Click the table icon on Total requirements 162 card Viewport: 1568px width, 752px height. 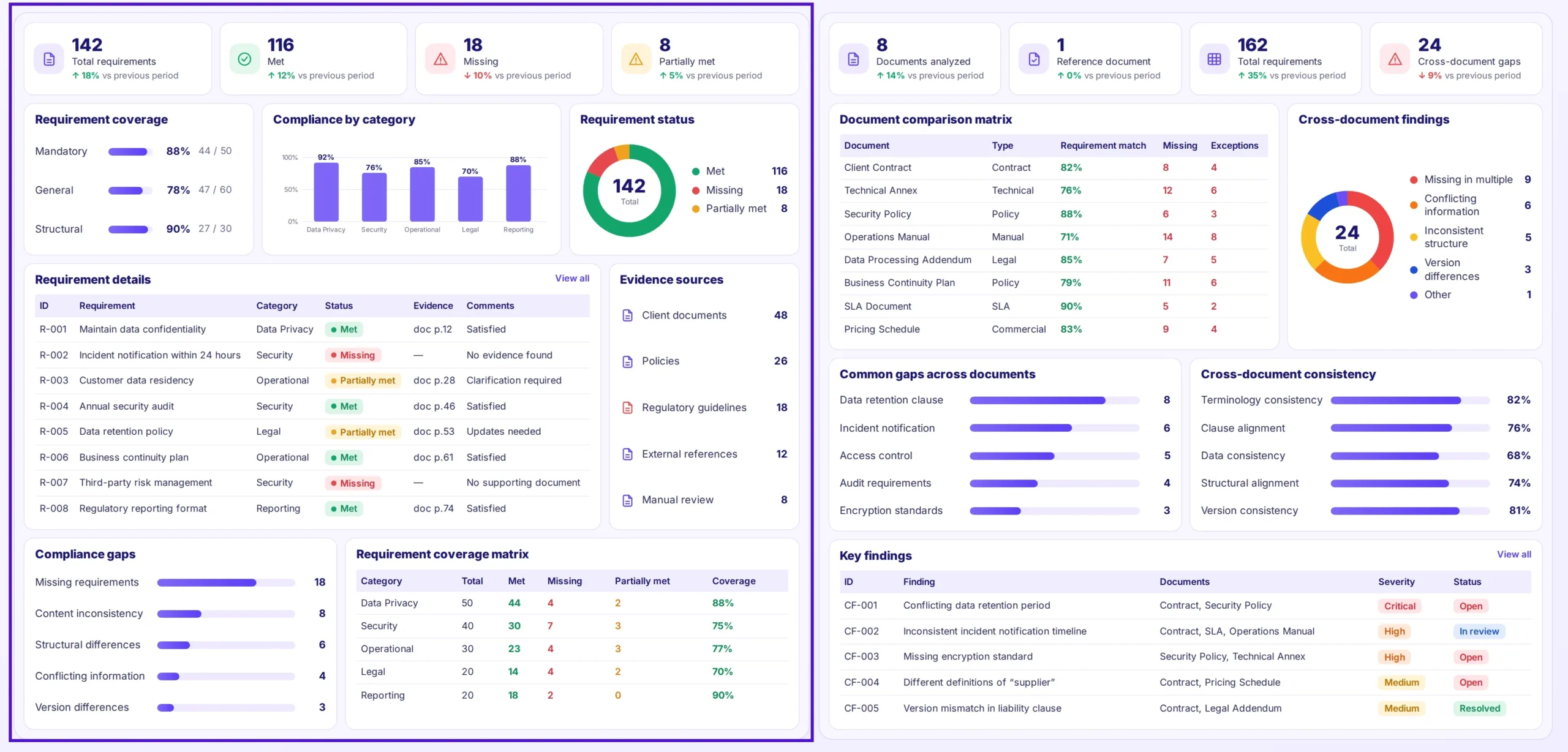(x=1214, y=59)
